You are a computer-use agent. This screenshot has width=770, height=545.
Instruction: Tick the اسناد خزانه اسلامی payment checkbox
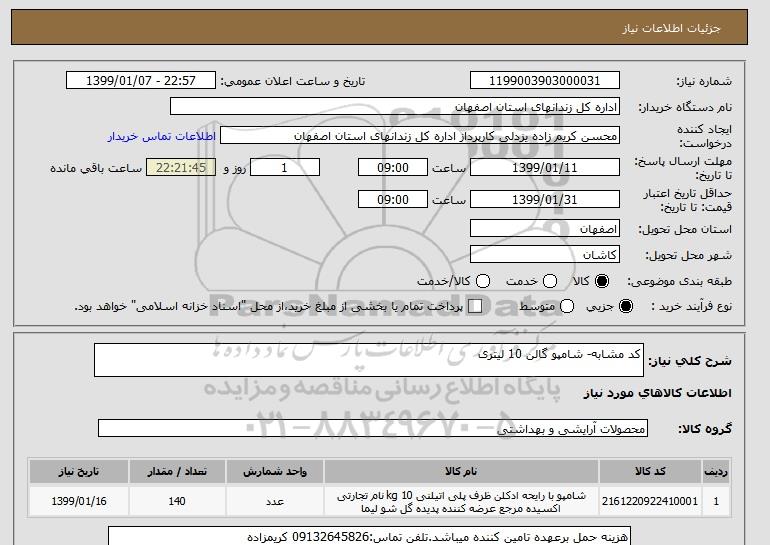tap(475, 306)
